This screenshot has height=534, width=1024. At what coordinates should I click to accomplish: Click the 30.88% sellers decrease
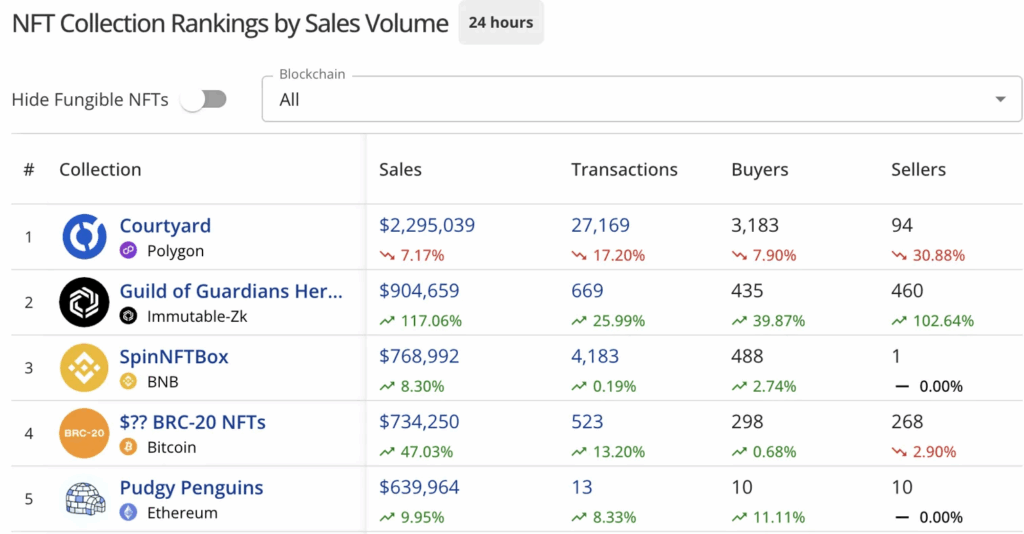coord(928,255)
